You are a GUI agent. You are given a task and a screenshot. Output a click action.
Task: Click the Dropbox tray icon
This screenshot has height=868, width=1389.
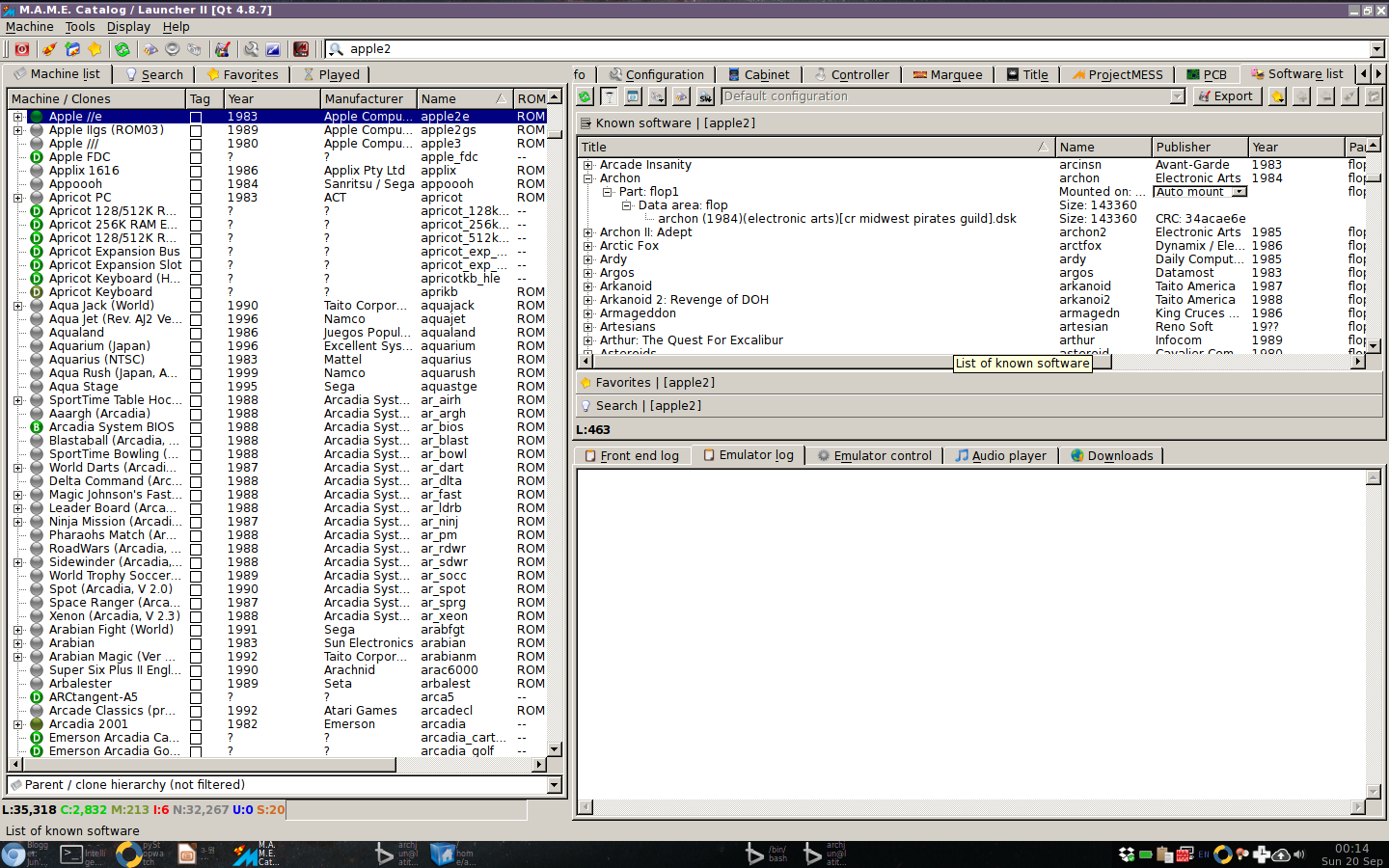coord(1126,854)
